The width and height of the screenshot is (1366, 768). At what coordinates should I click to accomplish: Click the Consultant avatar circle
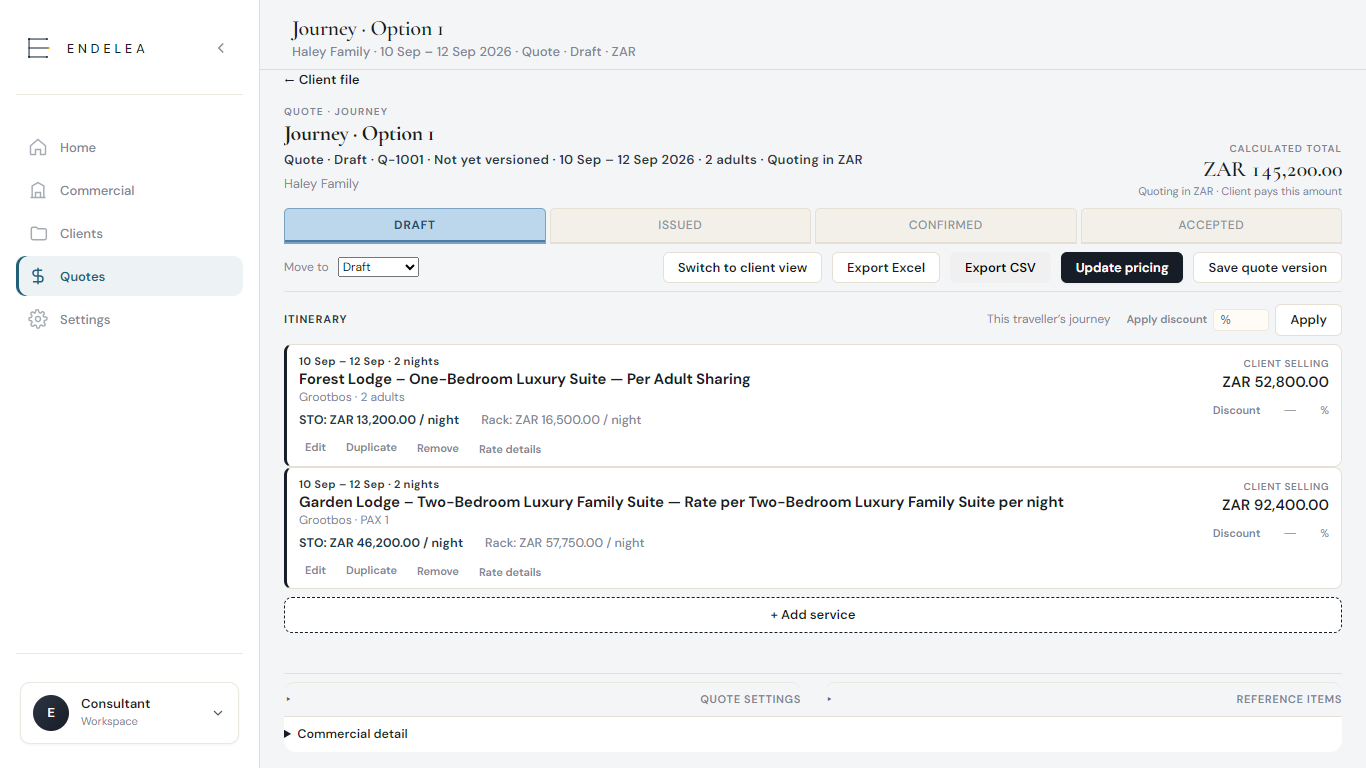51,713
